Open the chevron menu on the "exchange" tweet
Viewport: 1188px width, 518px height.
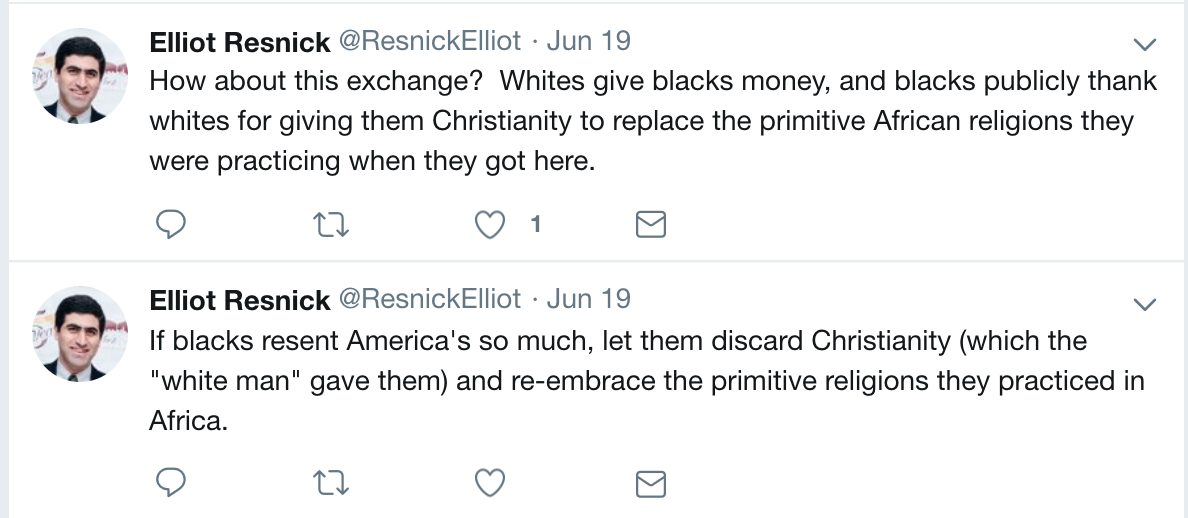[1144, 45]
